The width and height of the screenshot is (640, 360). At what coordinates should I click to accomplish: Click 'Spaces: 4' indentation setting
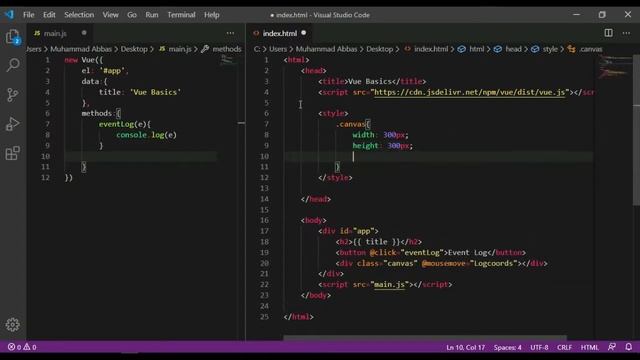507,347
